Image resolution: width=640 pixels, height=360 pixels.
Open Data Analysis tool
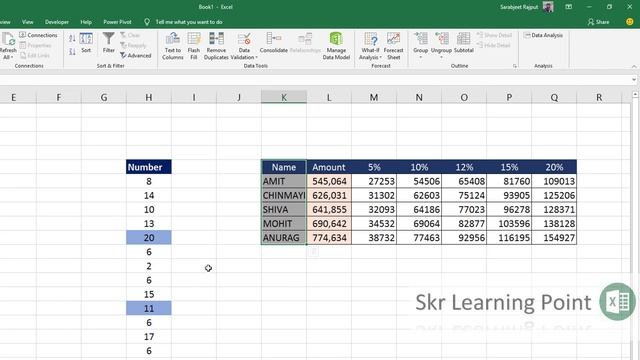[543, 36]
